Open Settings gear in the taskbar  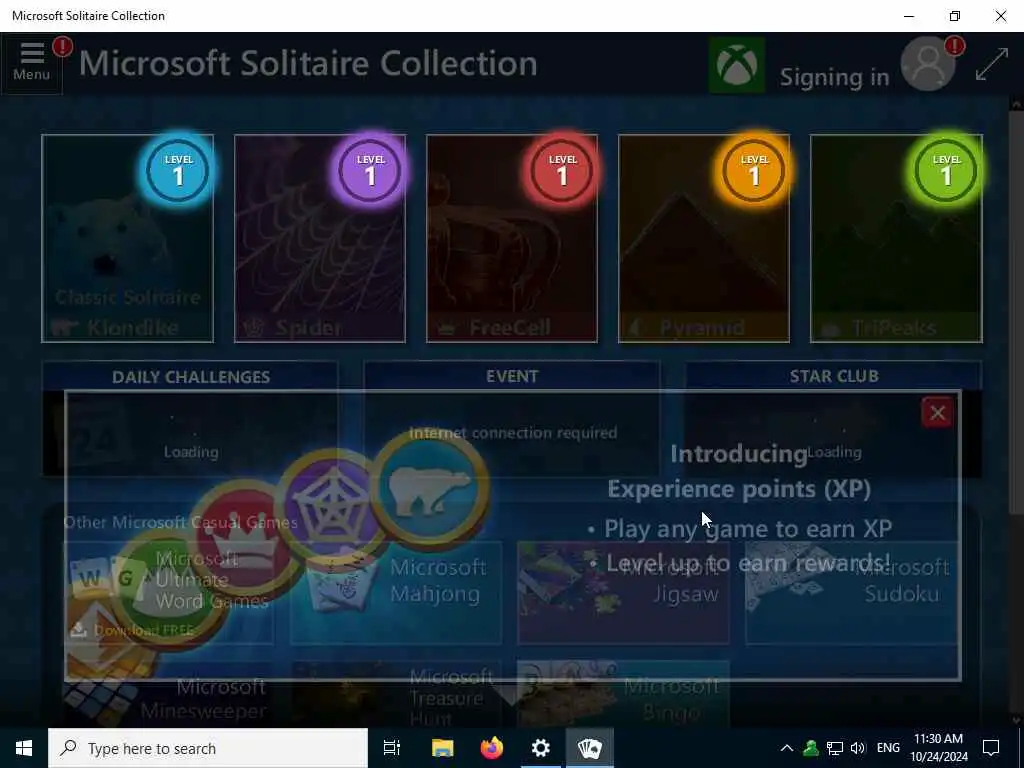(541, 748)
